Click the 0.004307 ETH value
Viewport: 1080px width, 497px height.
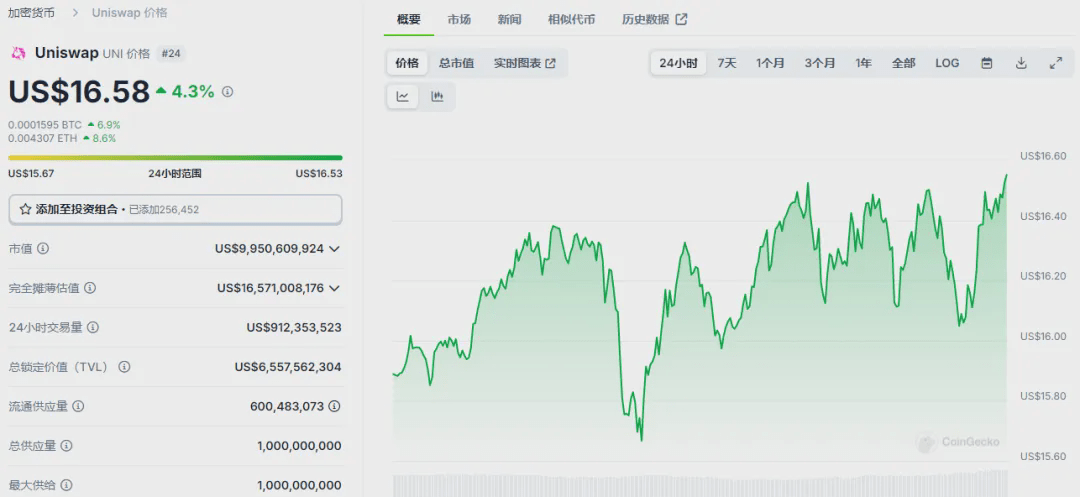43,138
